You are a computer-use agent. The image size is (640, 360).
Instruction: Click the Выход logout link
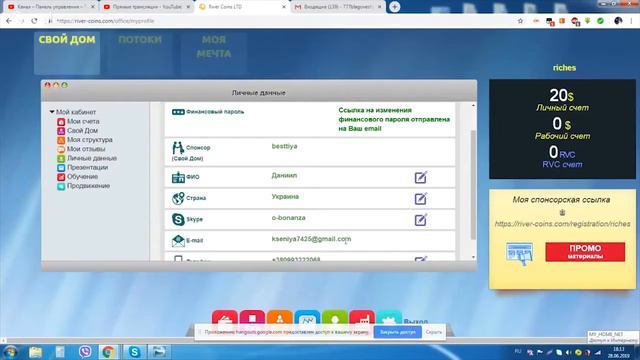(x=416, y=322)
